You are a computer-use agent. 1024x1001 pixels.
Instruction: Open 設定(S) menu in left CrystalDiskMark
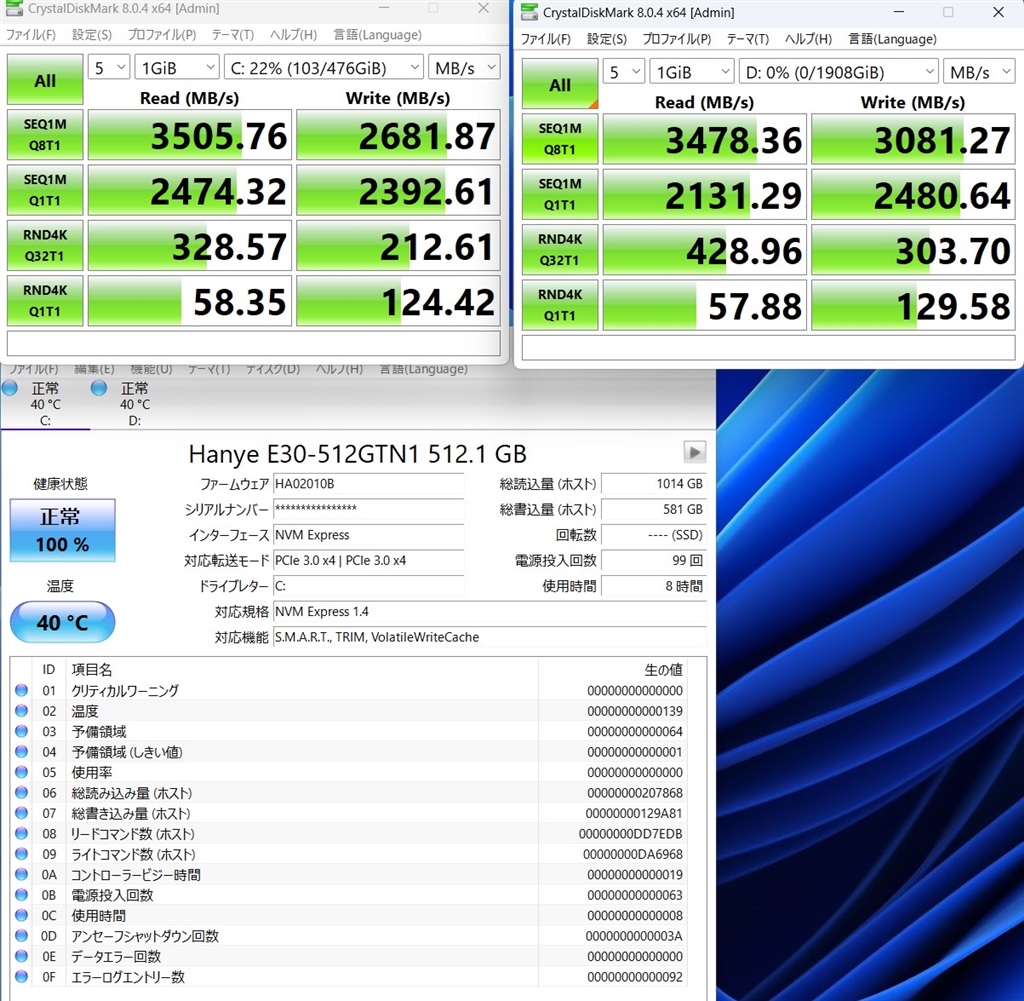tap(91, 35)
